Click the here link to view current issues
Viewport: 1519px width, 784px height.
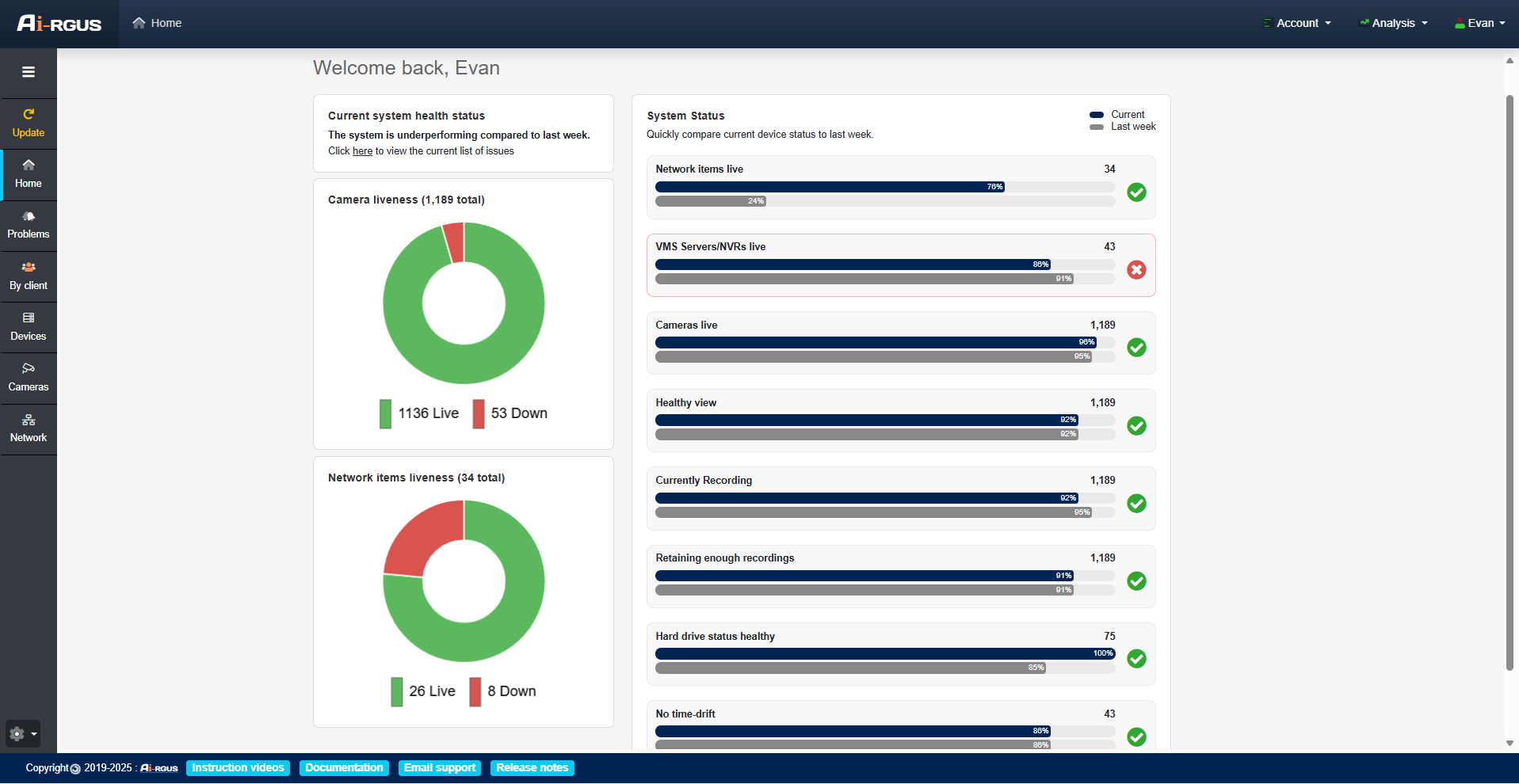(x=362, y=150)
